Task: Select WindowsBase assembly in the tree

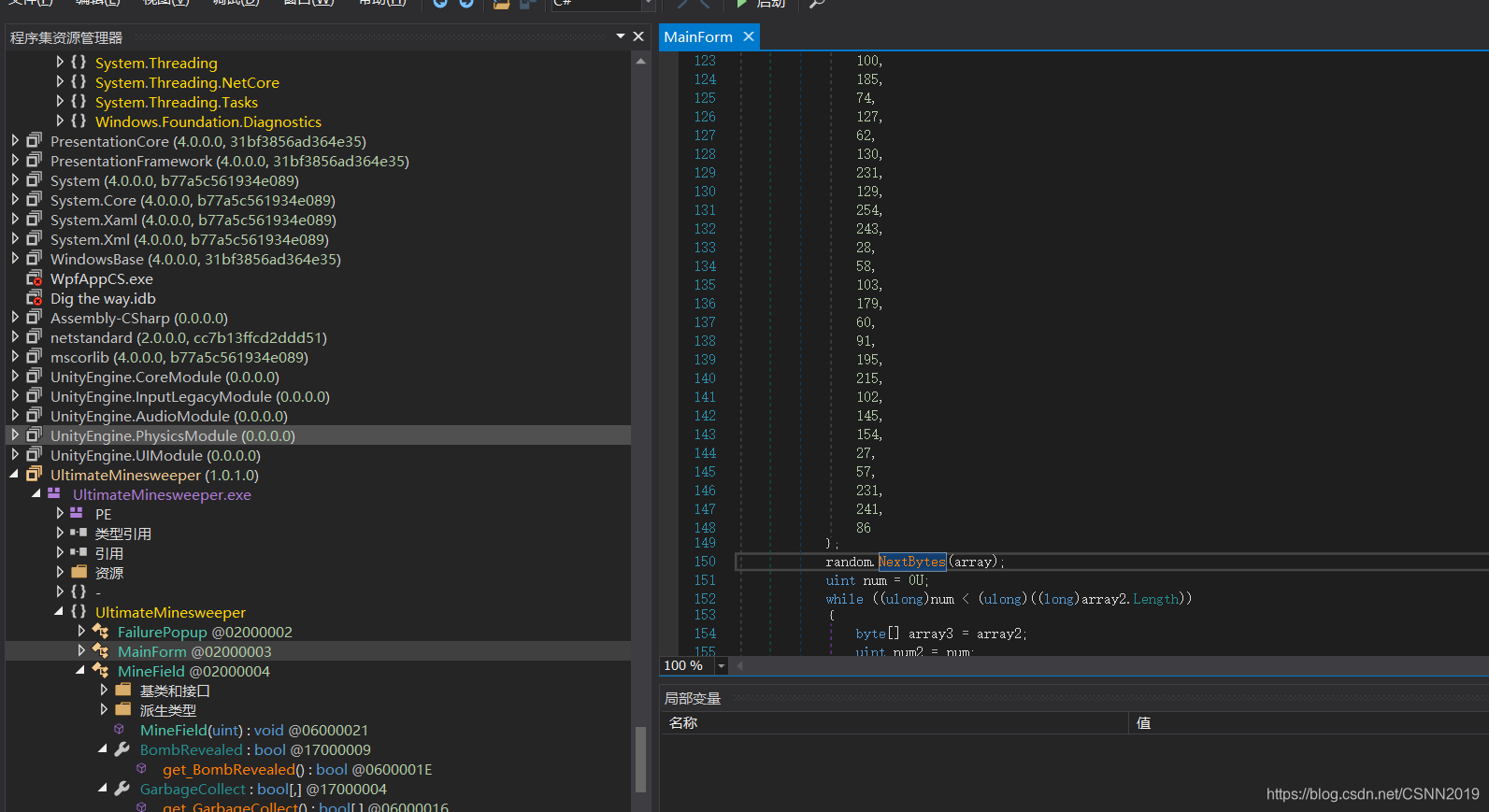Action: 195,259
